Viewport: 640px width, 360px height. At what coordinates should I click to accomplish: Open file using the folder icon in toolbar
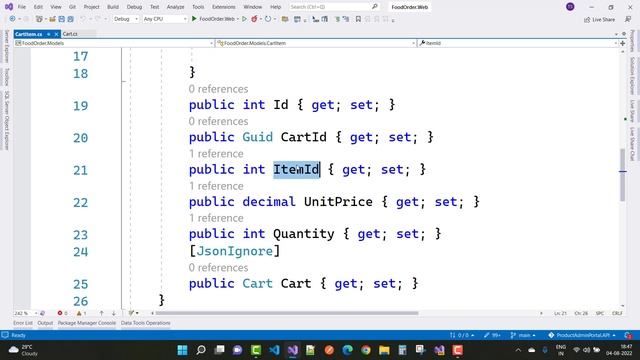tap(52, 19)
